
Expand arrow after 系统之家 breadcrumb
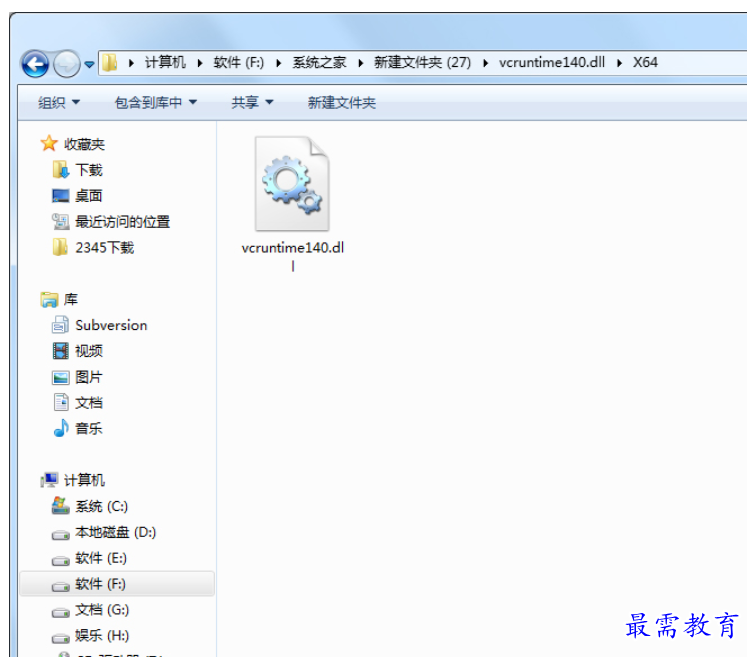click(361, 63)
